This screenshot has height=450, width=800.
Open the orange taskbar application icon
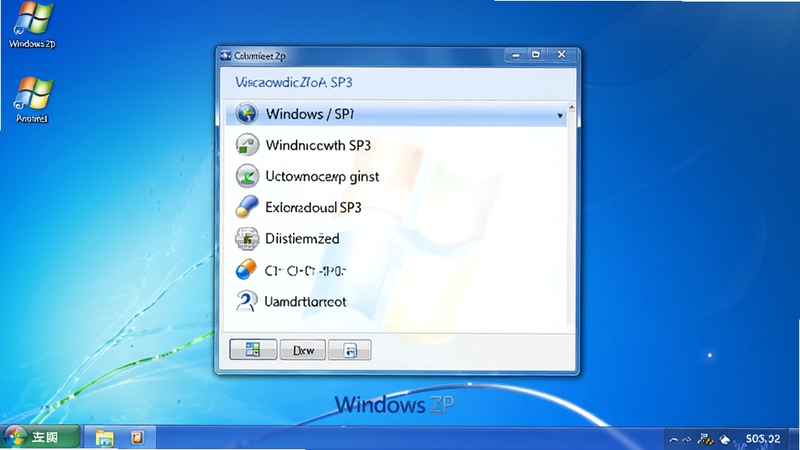click(x=137, y=437)
